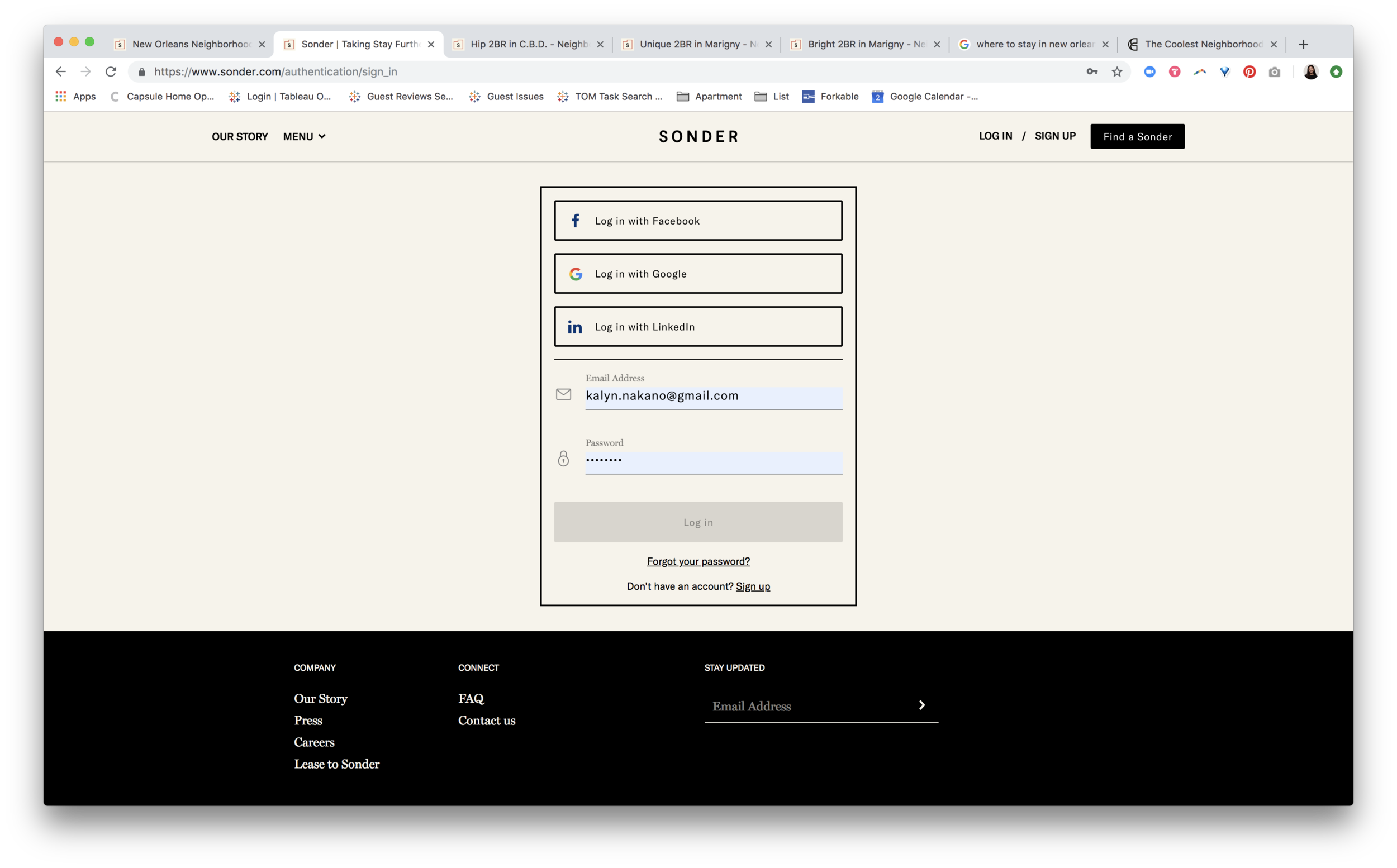
Task: Click the camera screenshot extension icon
Action: pyautogui.click(x=1275, y=71)
